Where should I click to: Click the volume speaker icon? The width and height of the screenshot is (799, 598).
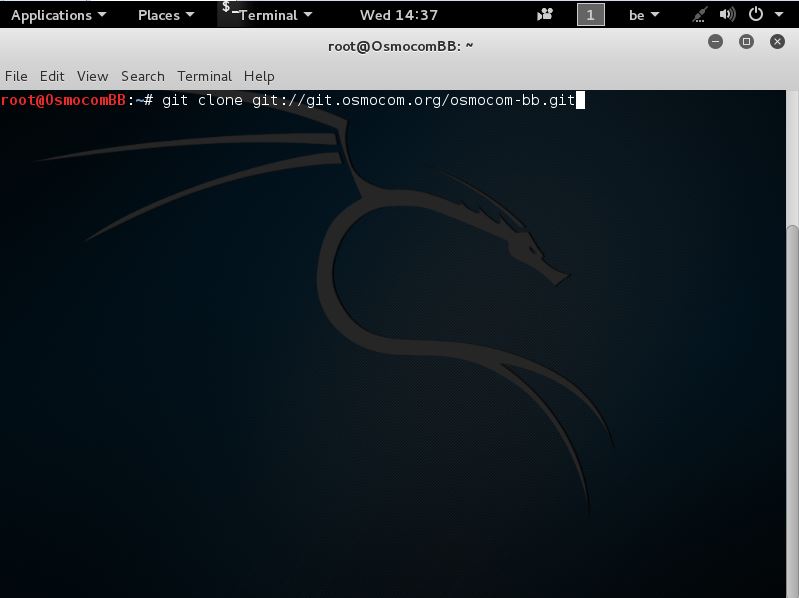[x=727, y=14]
